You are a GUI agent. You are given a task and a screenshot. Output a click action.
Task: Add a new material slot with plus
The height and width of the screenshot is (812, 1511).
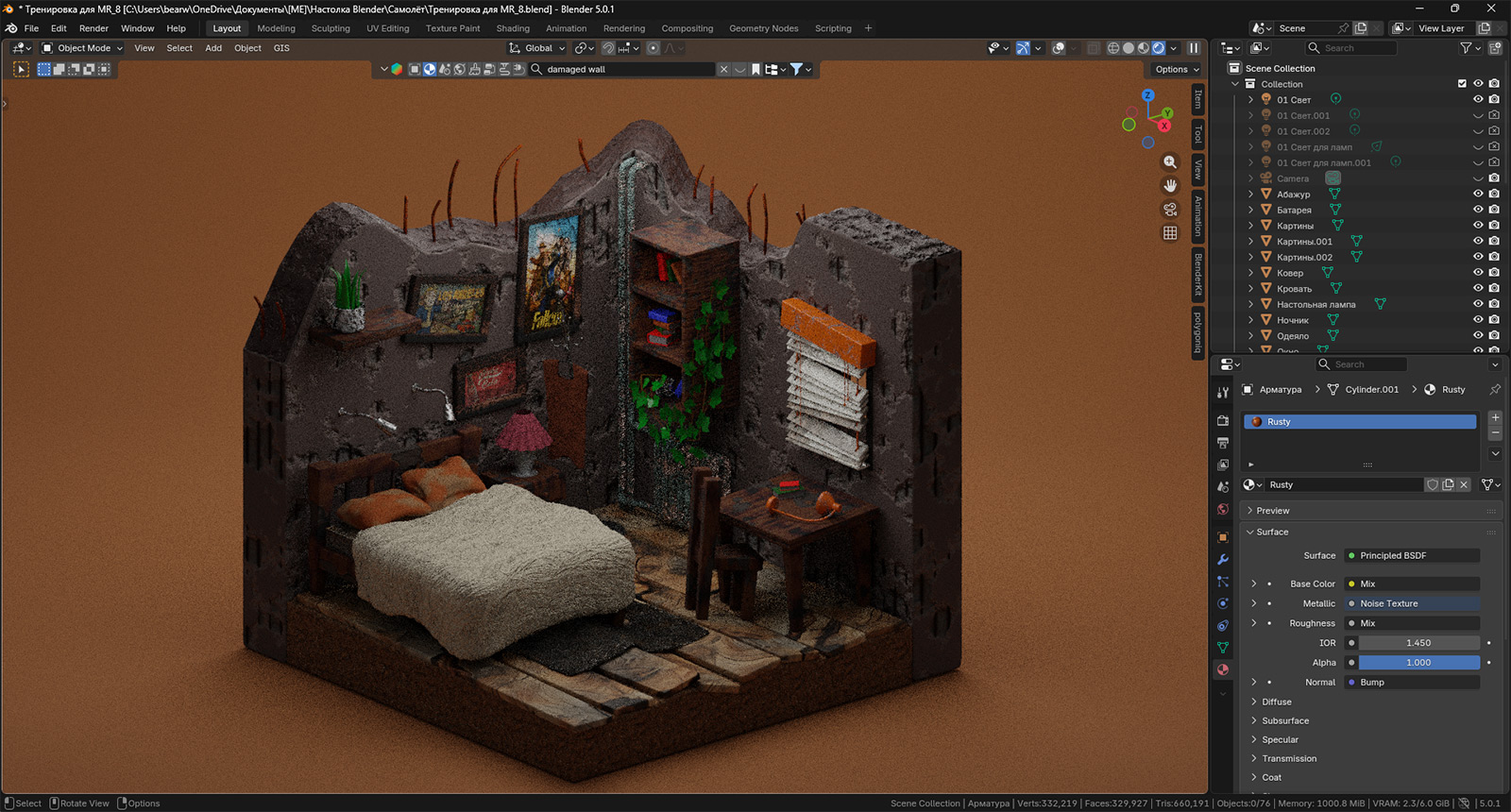pyautogui.click(x=1495, y=417)
